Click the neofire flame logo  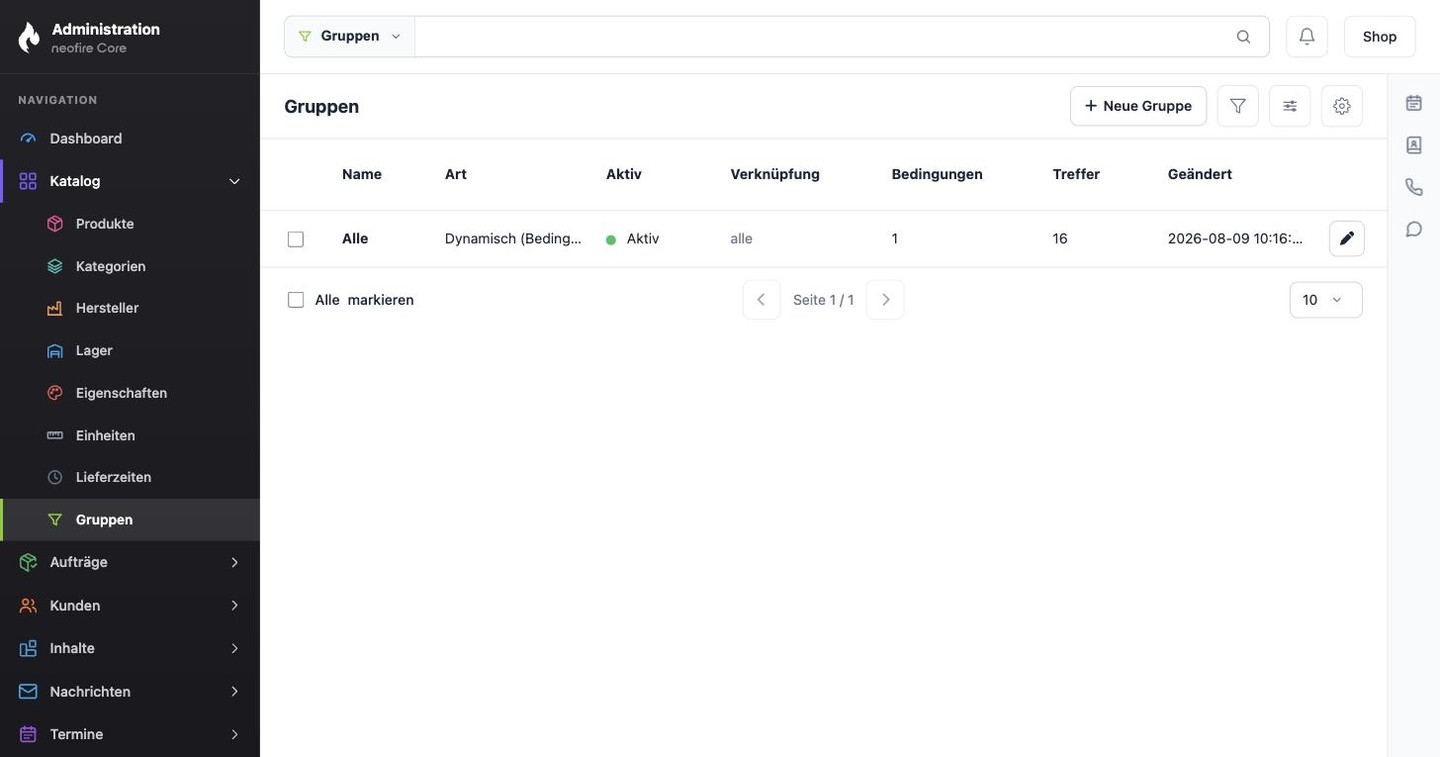pyautogui.click(x=29, y=37)
